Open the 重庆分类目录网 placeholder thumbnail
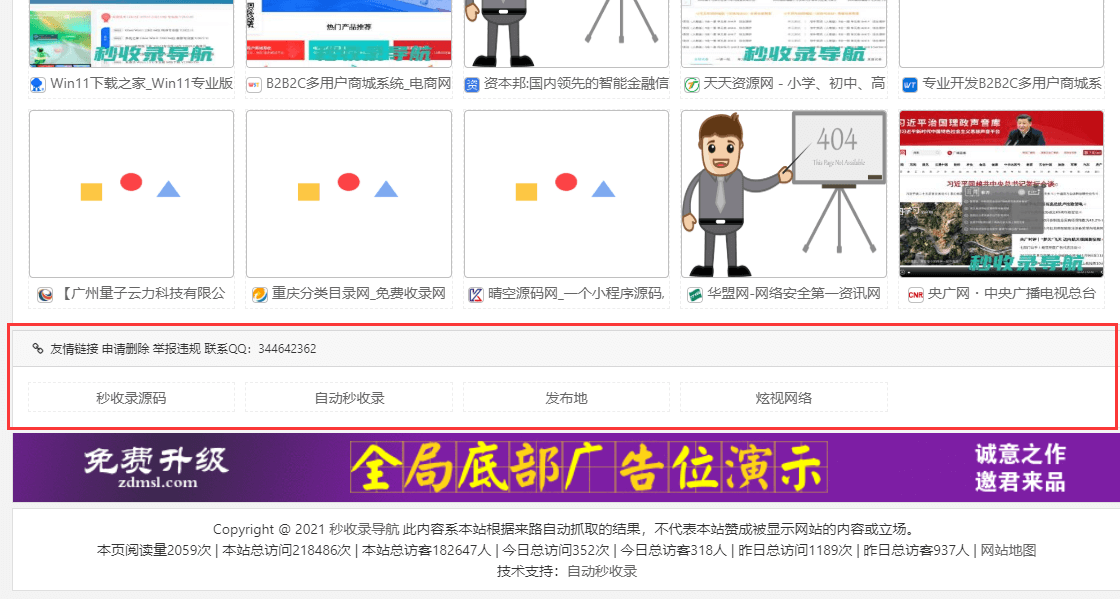This screenshot has width=1120, height=599. click(349, 193)
